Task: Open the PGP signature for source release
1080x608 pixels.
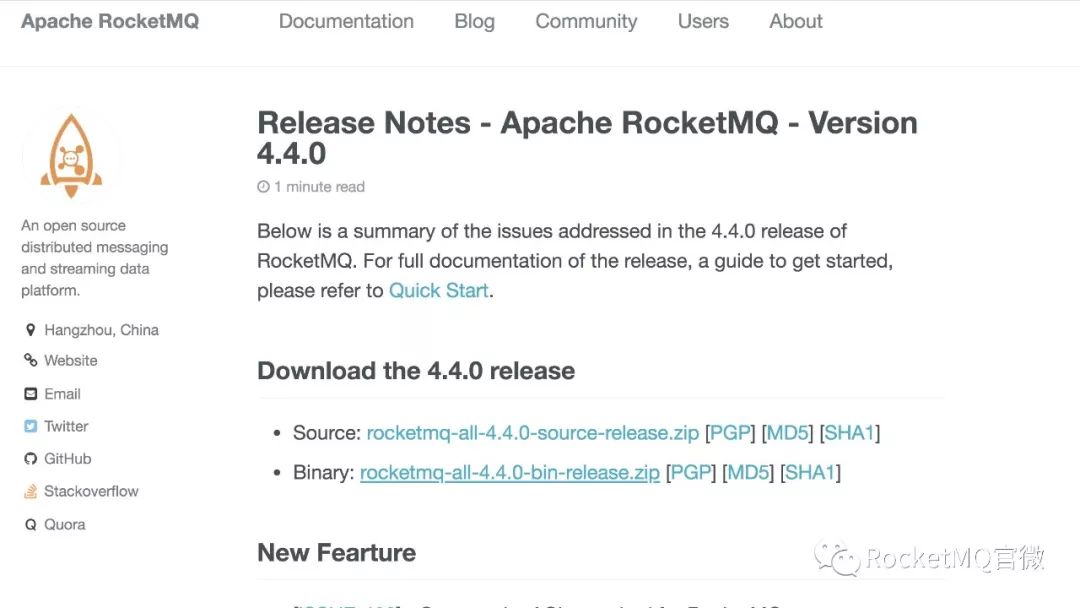Action: click(x=728, y=433)
